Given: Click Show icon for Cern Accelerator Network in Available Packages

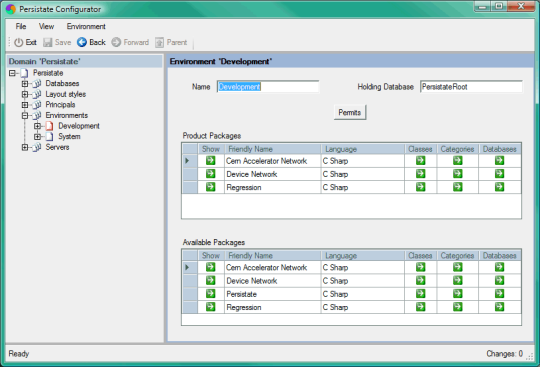Looking at the screenshot, I should click(x=210, y=267).
